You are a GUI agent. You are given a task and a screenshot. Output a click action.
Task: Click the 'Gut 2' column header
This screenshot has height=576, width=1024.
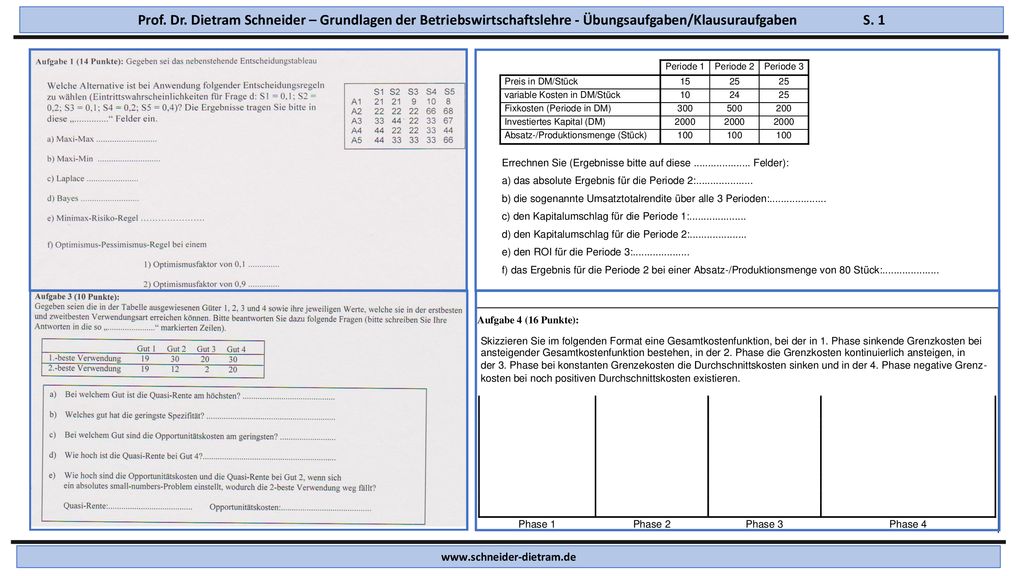coord(176,349)
